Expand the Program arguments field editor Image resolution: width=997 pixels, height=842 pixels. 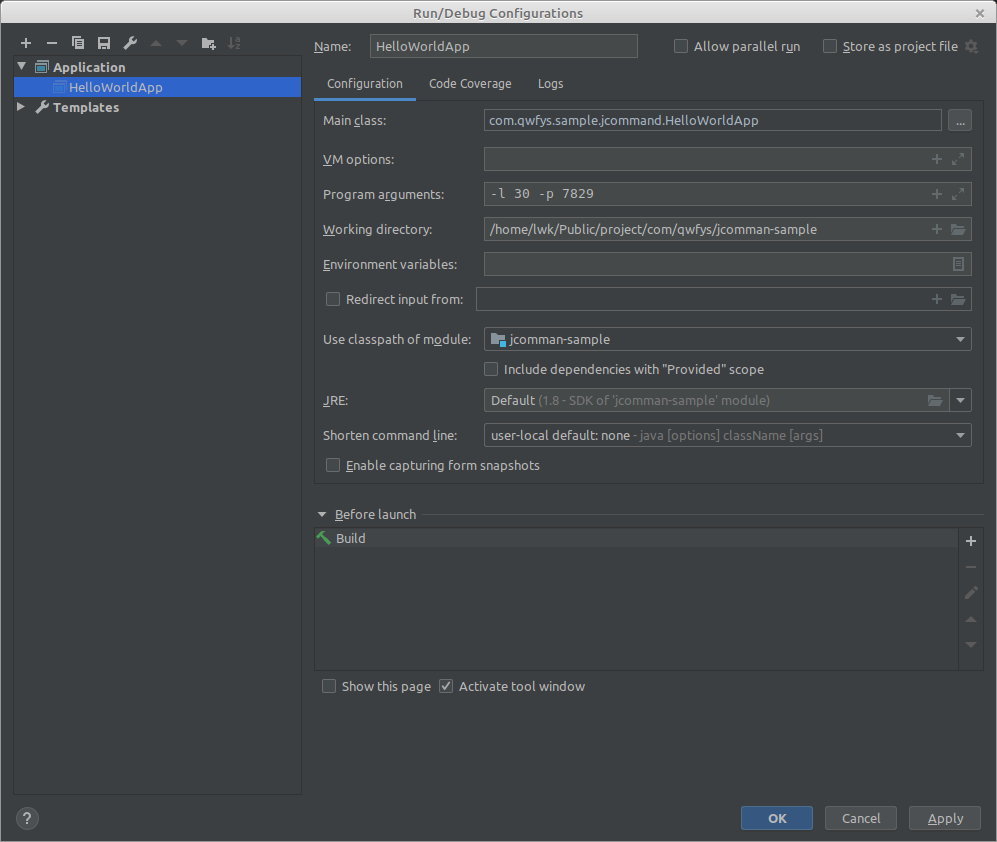[x=958, y=194]
